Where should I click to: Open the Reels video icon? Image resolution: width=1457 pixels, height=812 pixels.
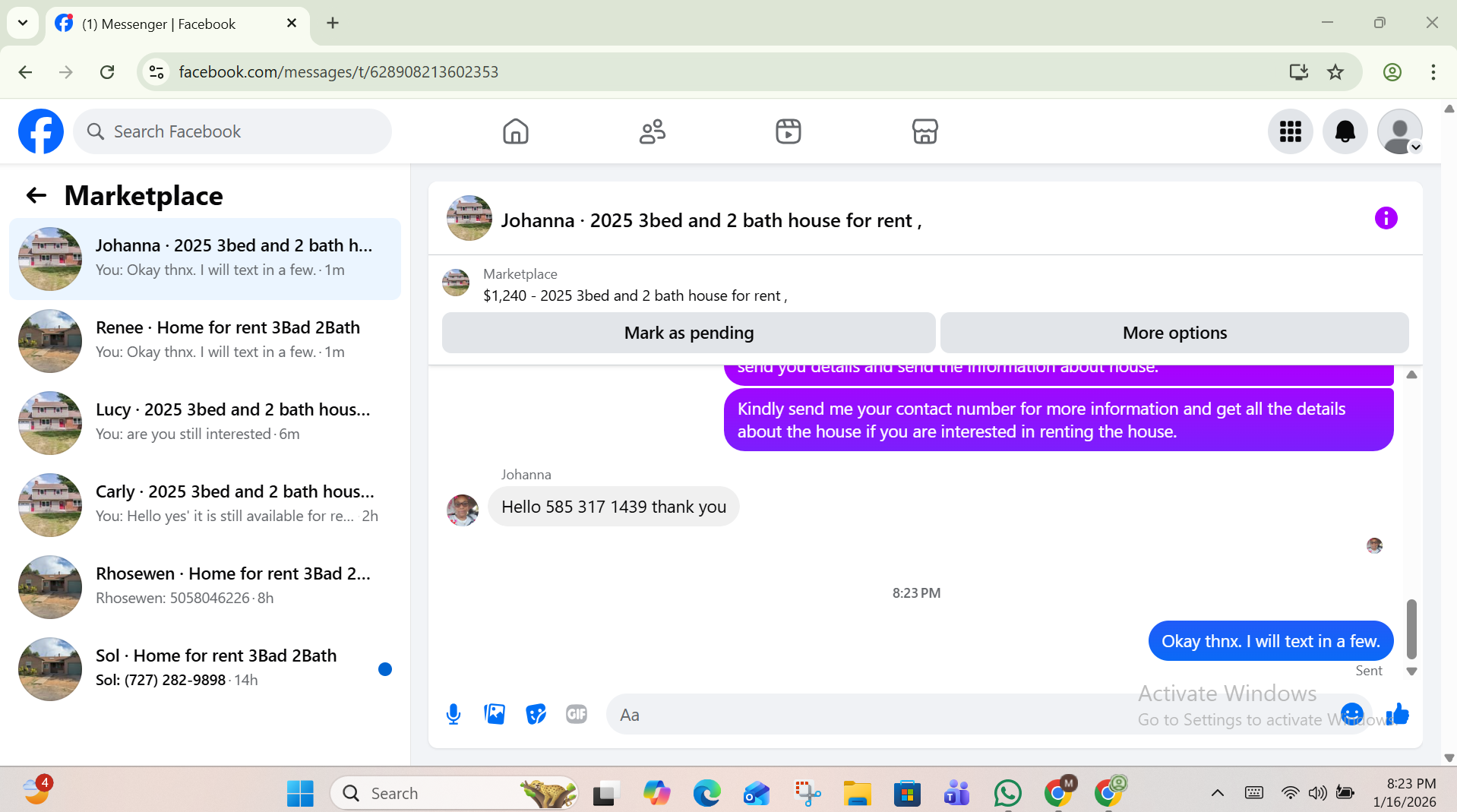[789, 131]
